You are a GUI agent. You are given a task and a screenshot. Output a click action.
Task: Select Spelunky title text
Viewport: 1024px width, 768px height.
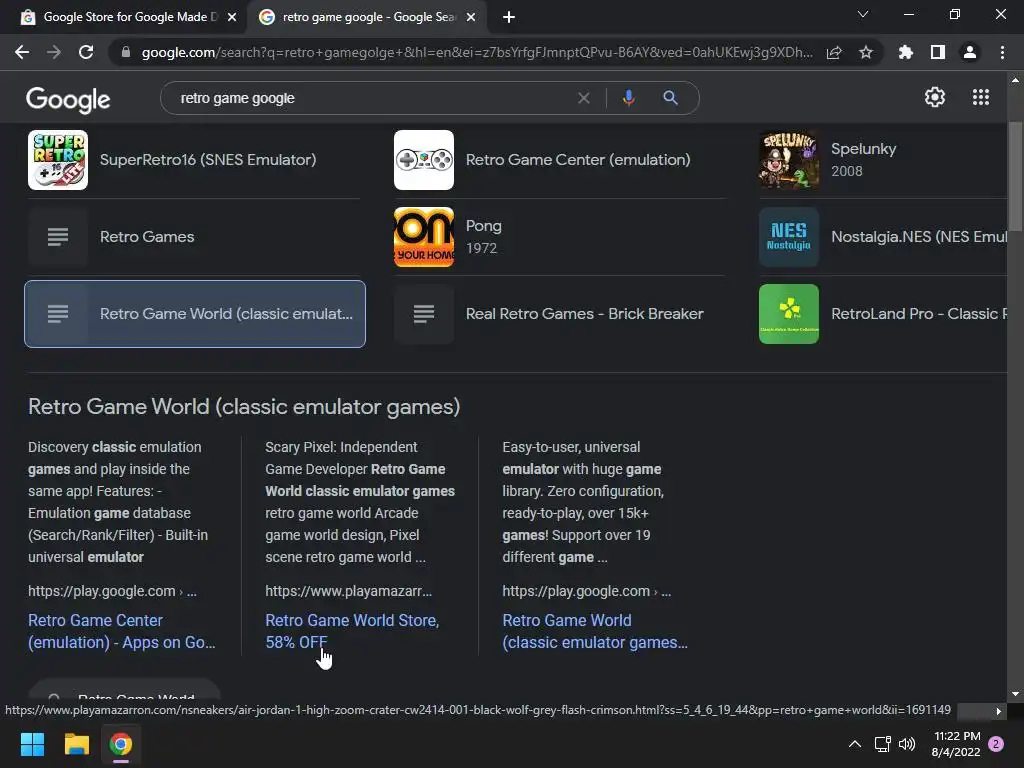click(863, 149)
